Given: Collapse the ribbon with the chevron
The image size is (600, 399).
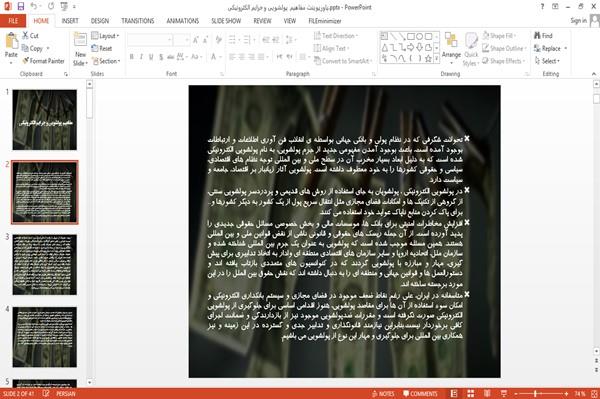Looking at the screenshot, I should [x=594, y=74].
